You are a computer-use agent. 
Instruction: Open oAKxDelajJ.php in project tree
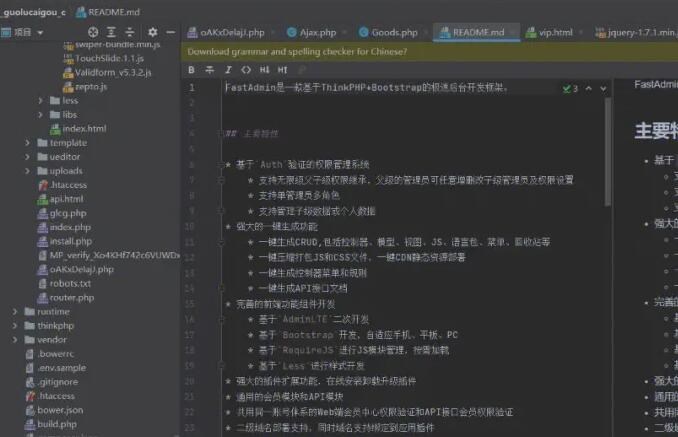76,269
